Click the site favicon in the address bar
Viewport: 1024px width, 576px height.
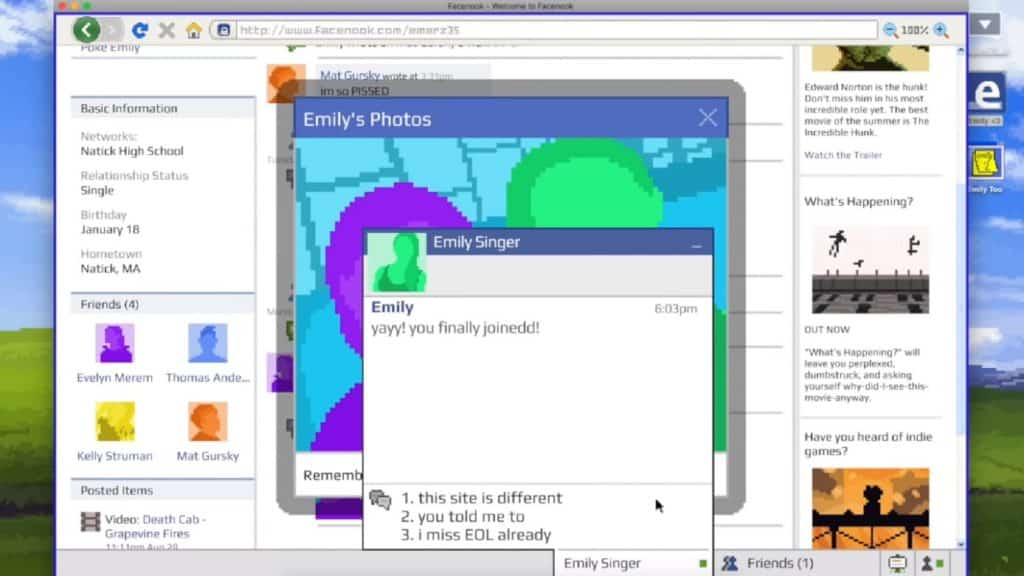click(x=222, y=29)
